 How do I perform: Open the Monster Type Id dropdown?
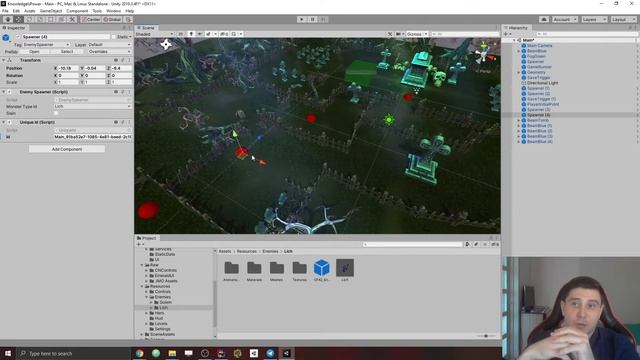93,106
